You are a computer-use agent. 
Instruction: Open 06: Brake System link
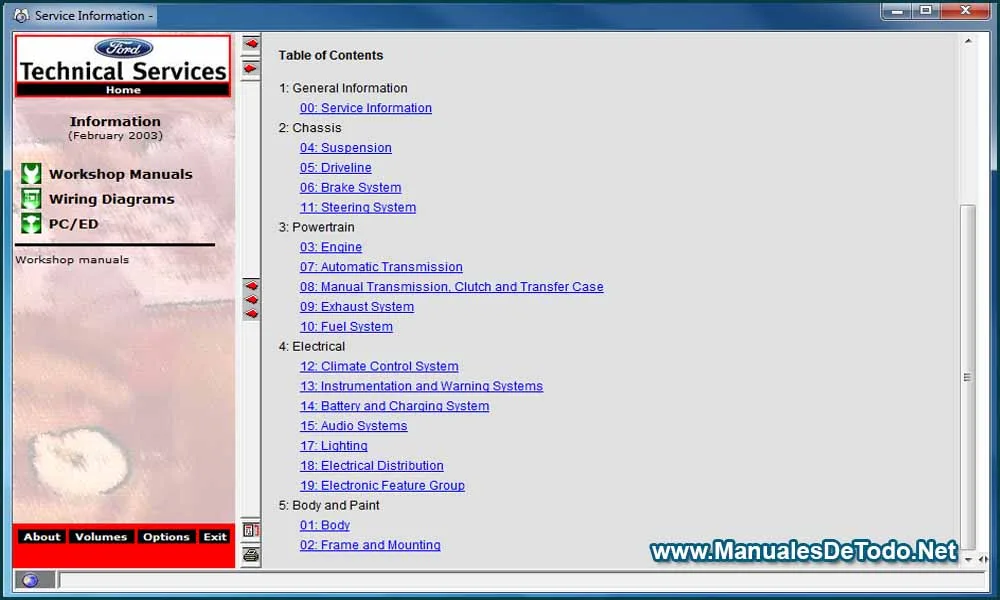point(350,187)
